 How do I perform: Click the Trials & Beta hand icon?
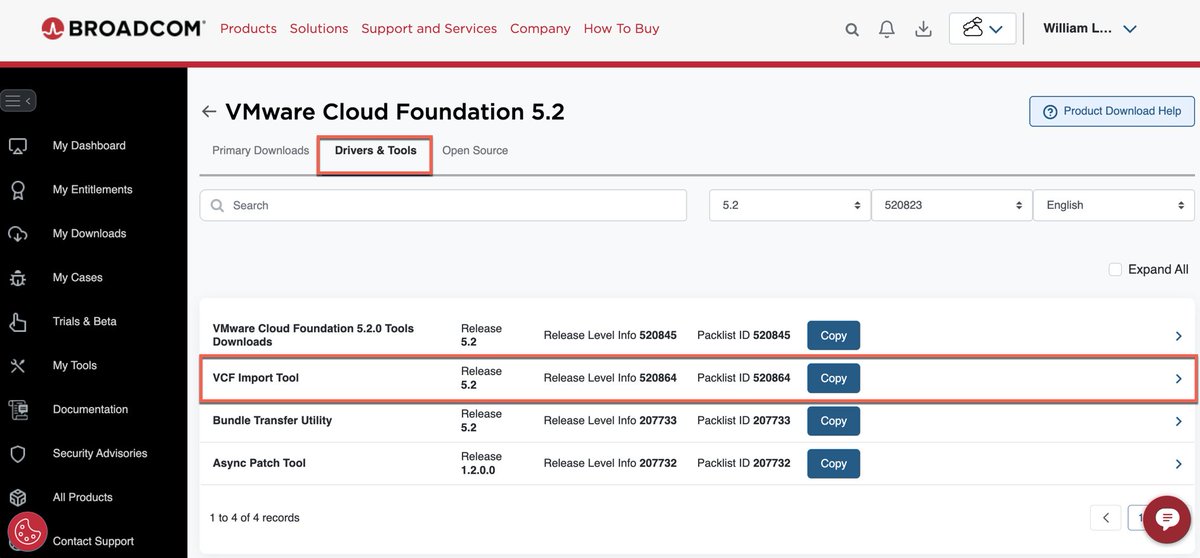(x=18, y=322)
